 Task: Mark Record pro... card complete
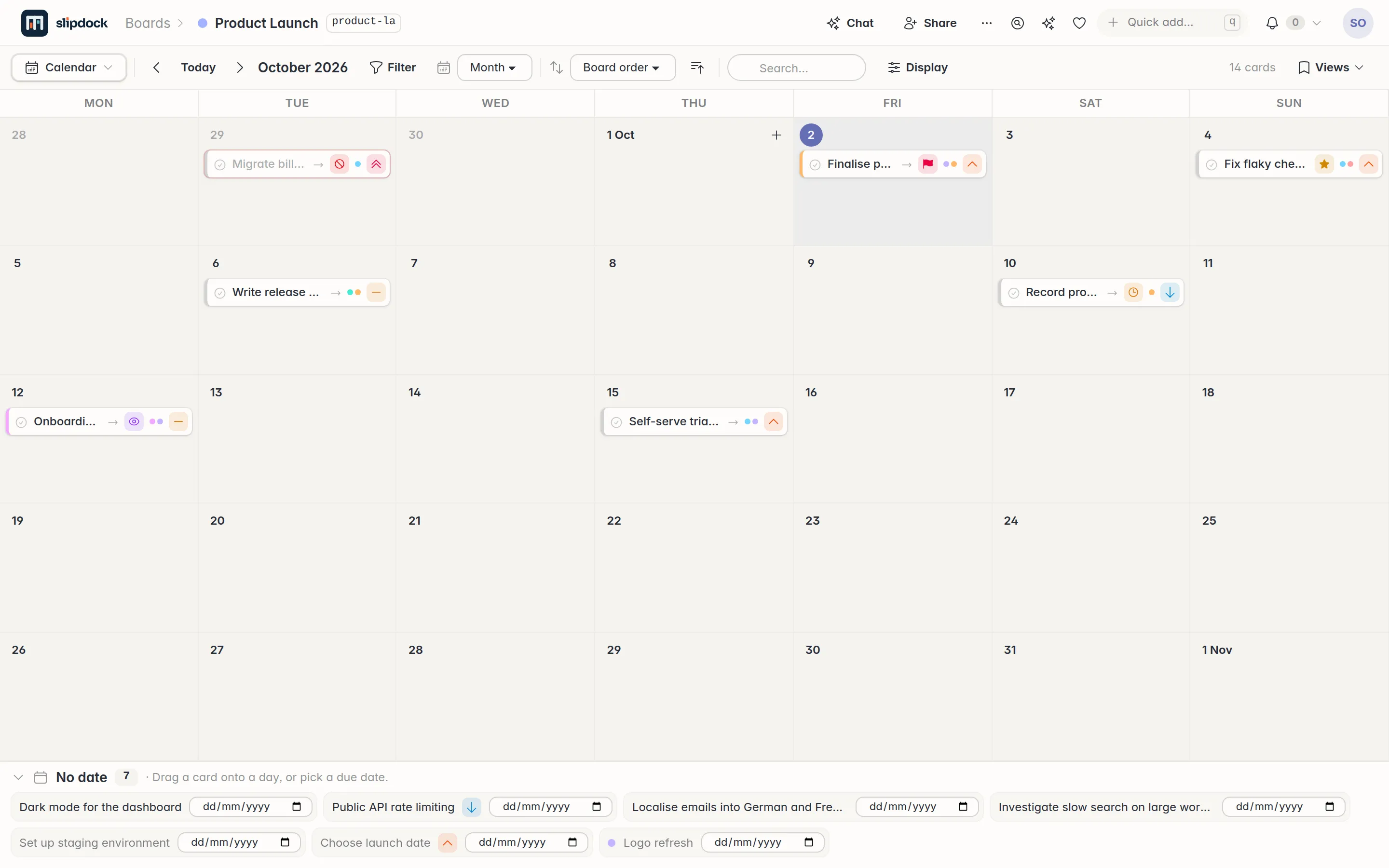(x=1014, y=293)
